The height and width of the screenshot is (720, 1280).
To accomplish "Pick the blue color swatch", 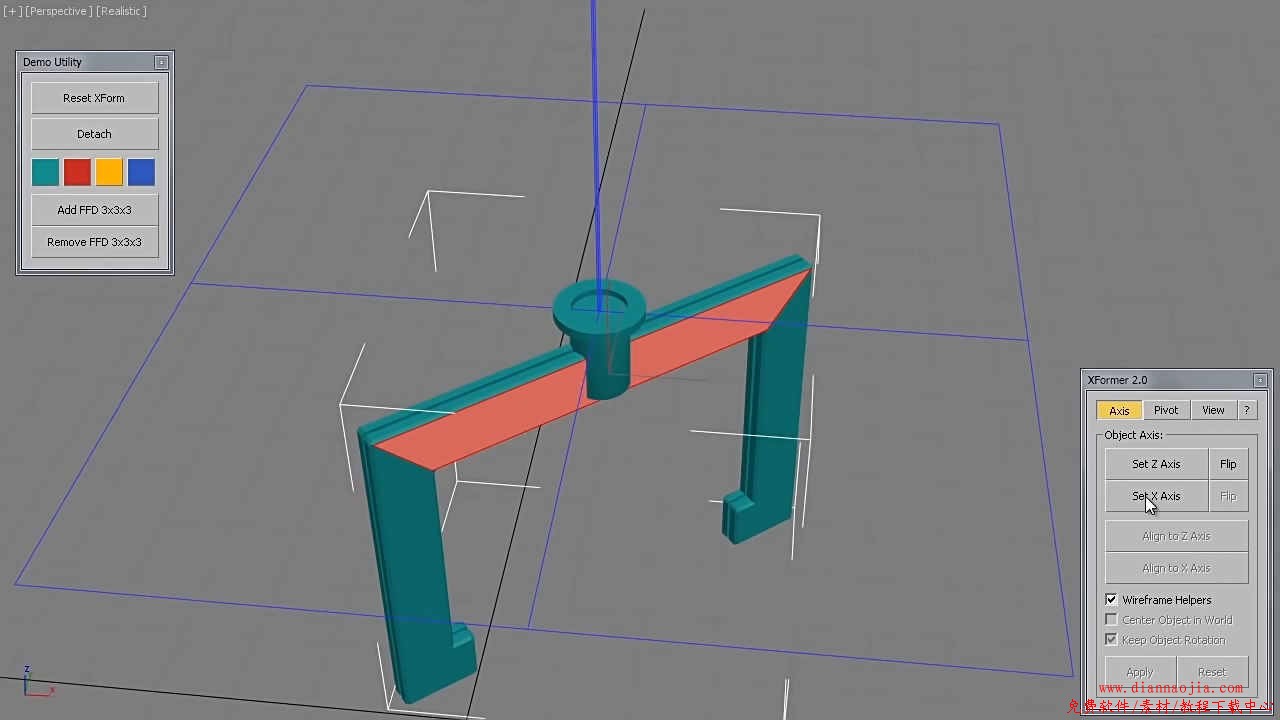I will 141,172.
